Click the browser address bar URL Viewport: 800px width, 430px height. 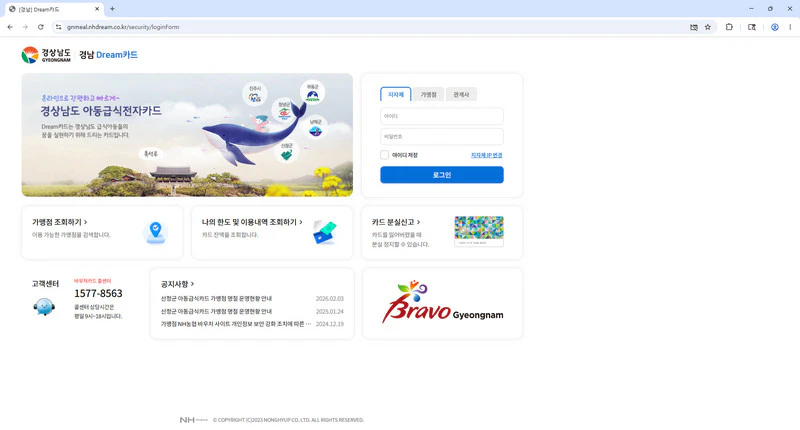click(123, 27)
